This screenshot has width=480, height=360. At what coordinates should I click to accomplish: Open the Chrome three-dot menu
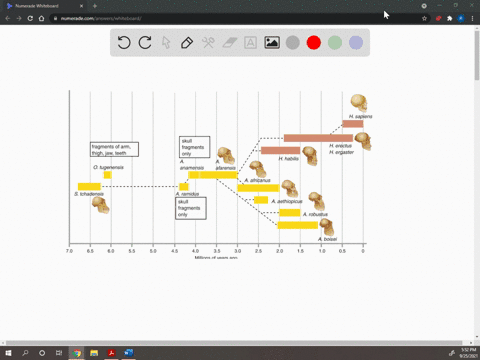coord(472,18)
